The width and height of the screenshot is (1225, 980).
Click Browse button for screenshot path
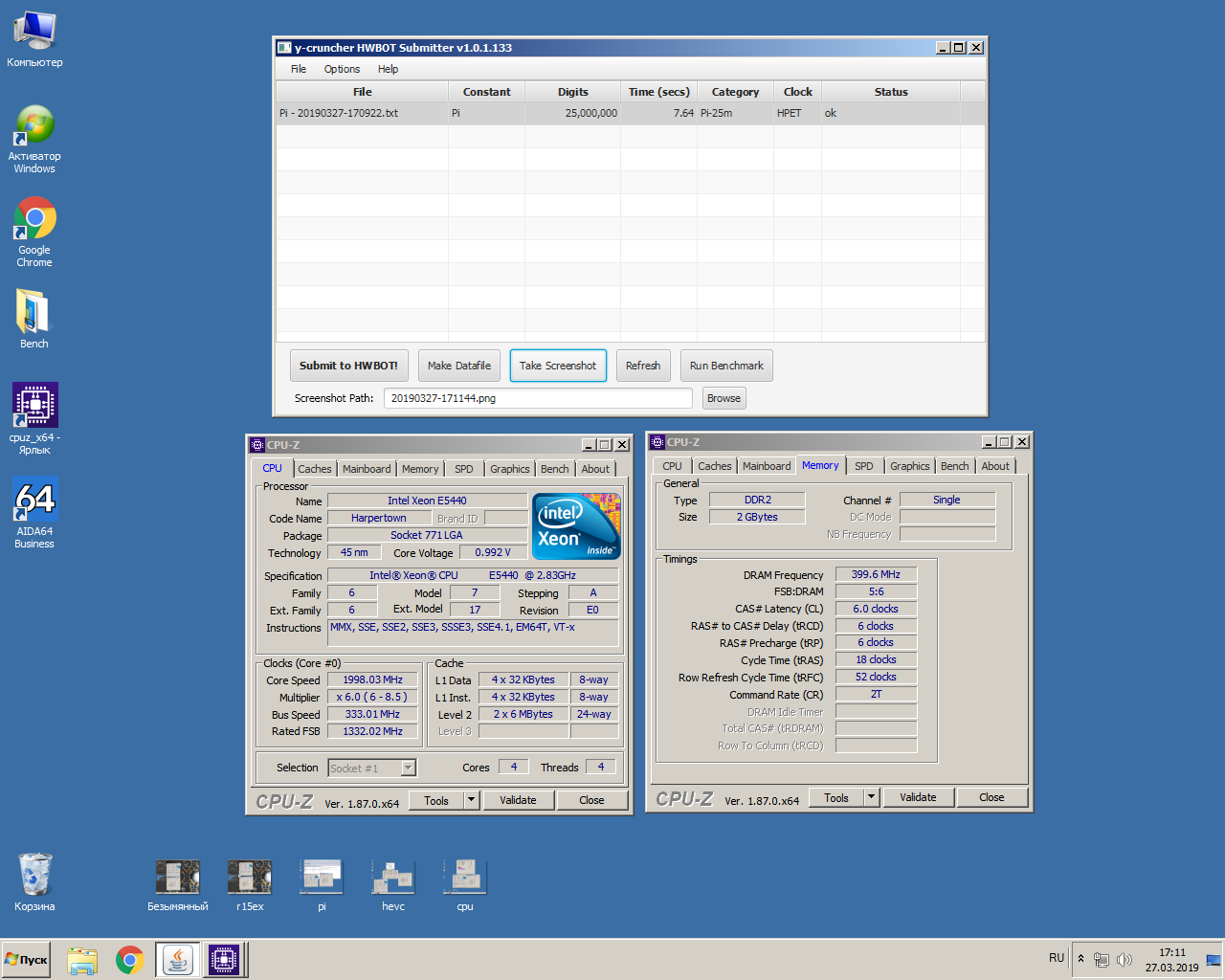point(724,398)
